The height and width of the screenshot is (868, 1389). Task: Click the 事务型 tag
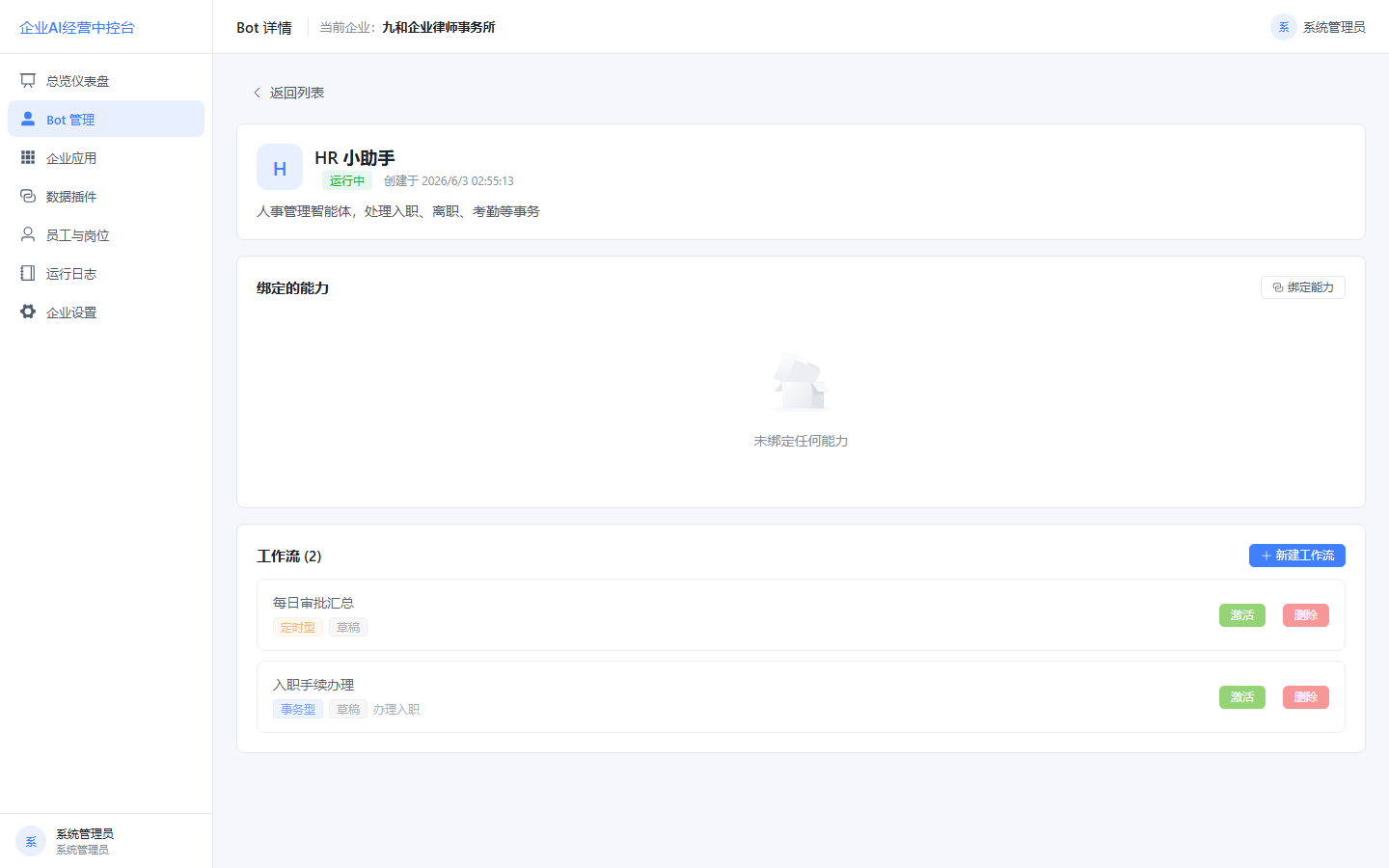pyautogui.click(x=298, y=709)
